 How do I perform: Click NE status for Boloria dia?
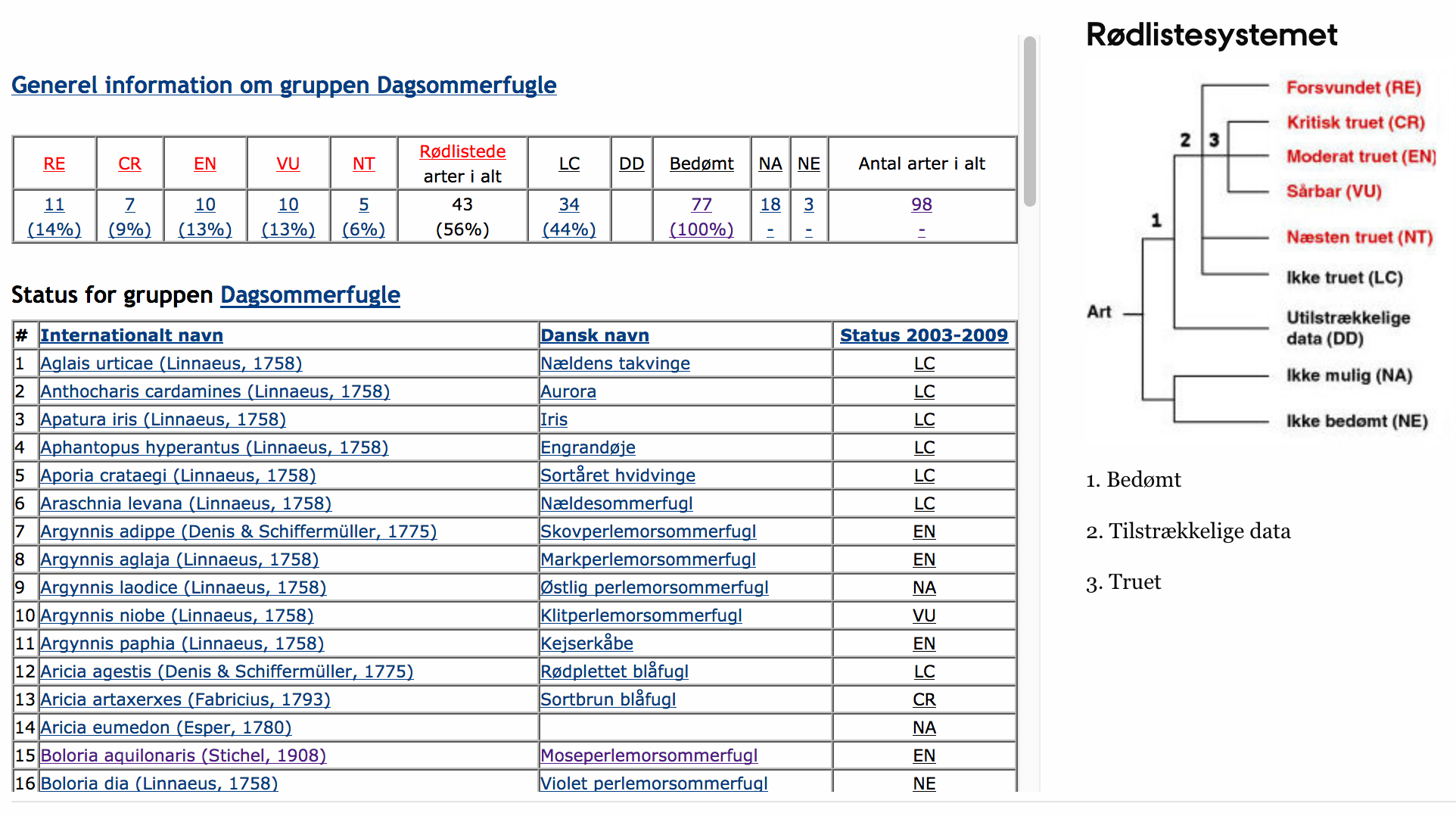tap(924, 783)
